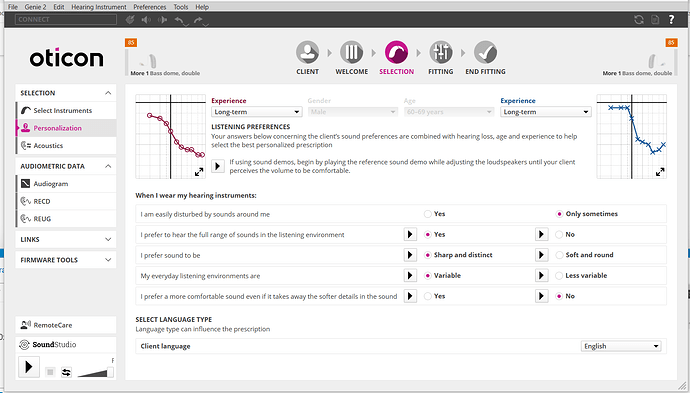Select Soft and round sound preference

point(559,255)
